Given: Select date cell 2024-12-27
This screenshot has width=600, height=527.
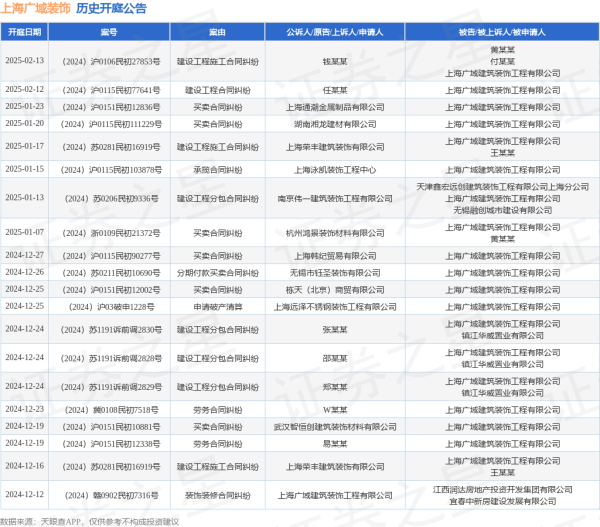Looking at the screenshot, I should 24,255.
